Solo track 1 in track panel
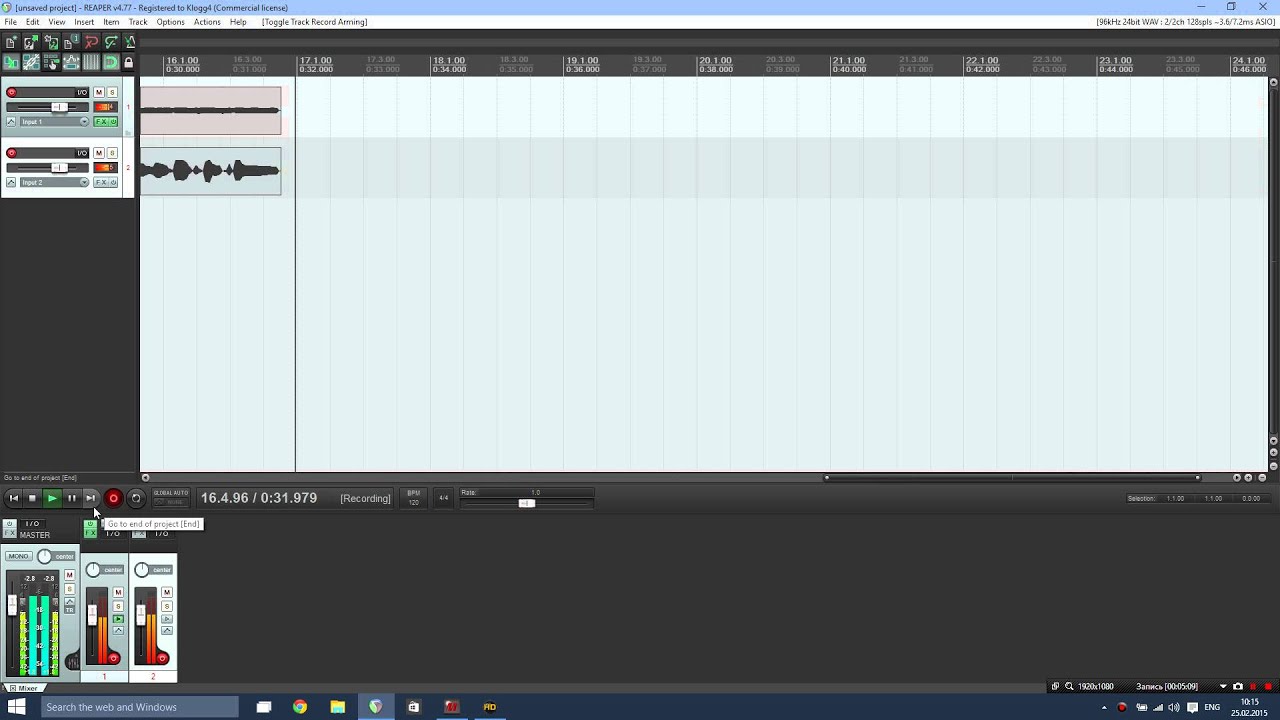The height and width of the screenshot is (720, 1280). (112, 92)
